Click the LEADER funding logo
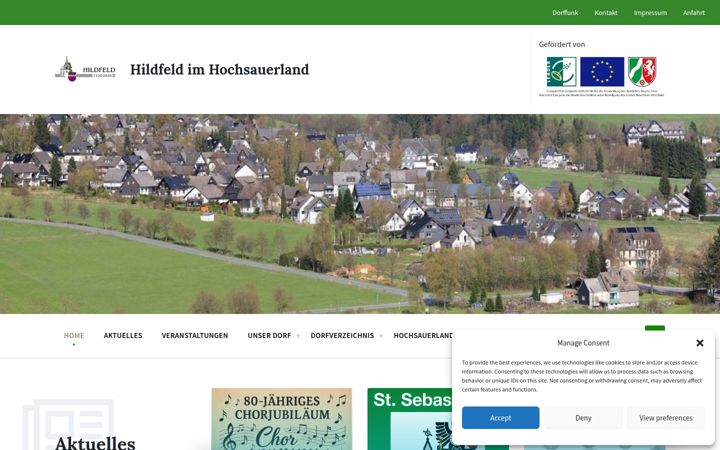Viewport: 720px width, 450px height. [561, 72]
